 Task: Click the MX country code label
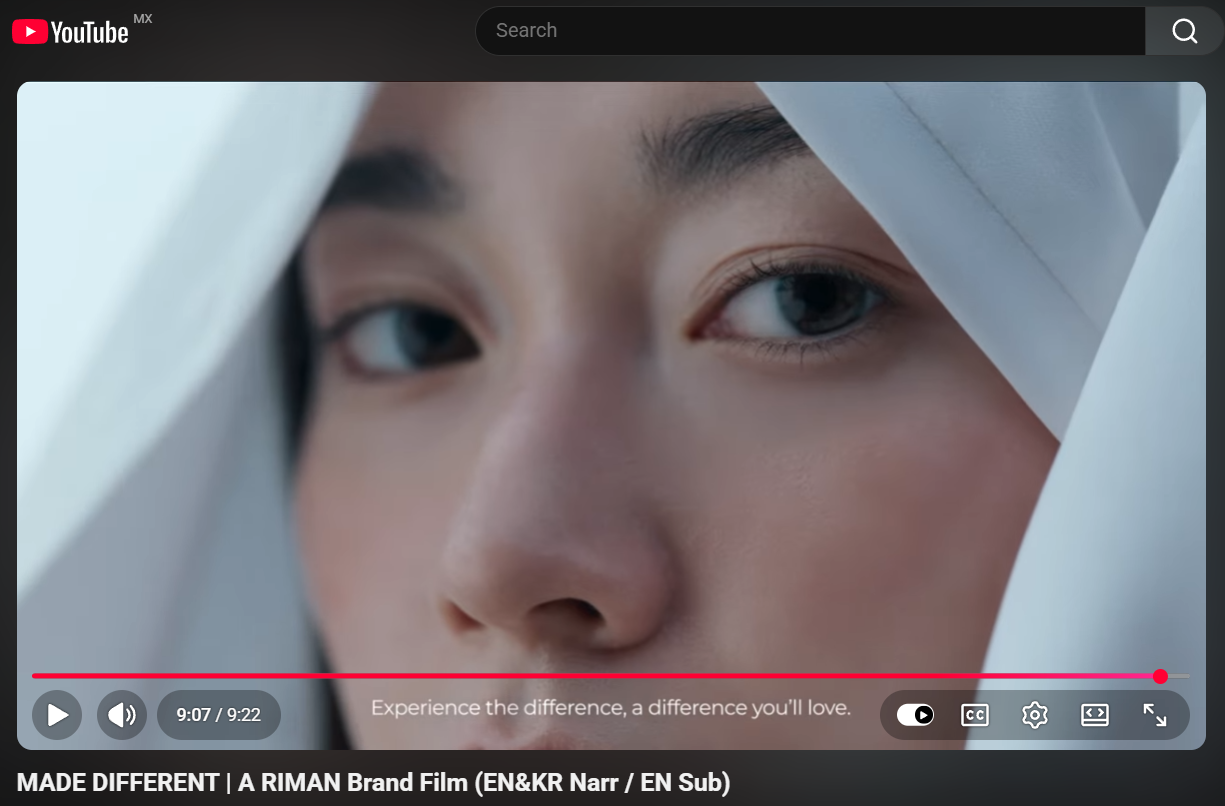(x=143, y=19)
